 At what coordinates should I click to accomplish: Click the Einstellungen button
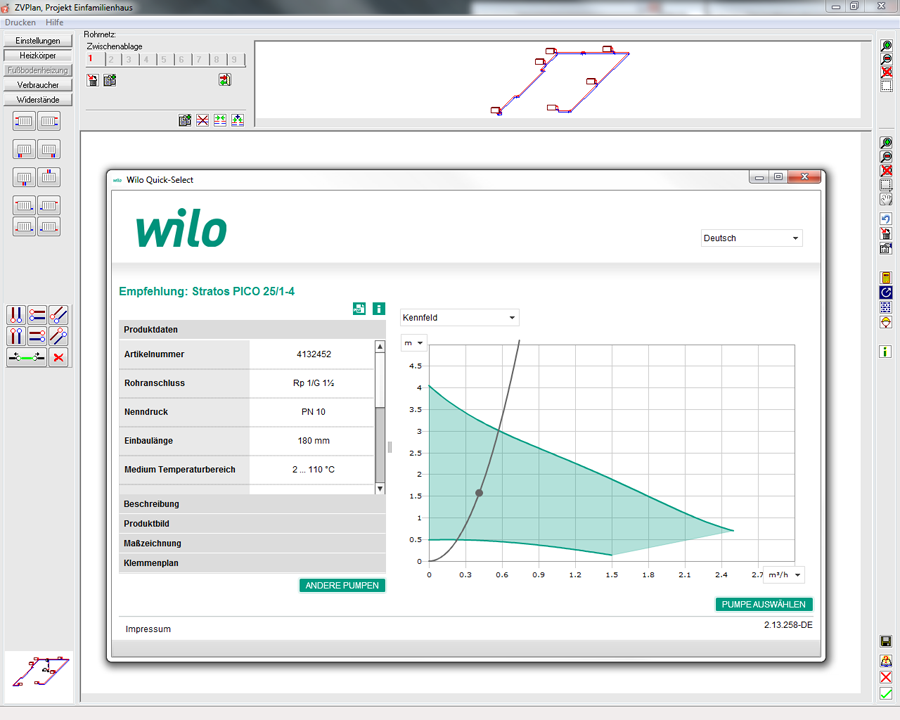click(38, 41)
